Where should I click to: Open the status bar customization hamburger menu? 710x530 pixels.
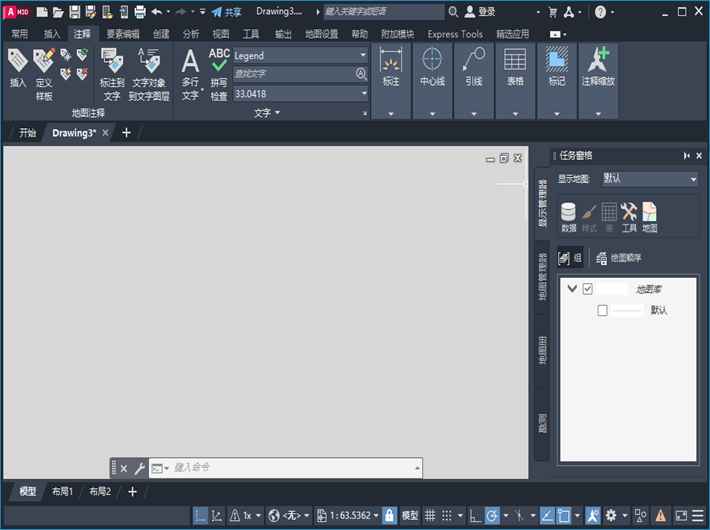point(698,516)
